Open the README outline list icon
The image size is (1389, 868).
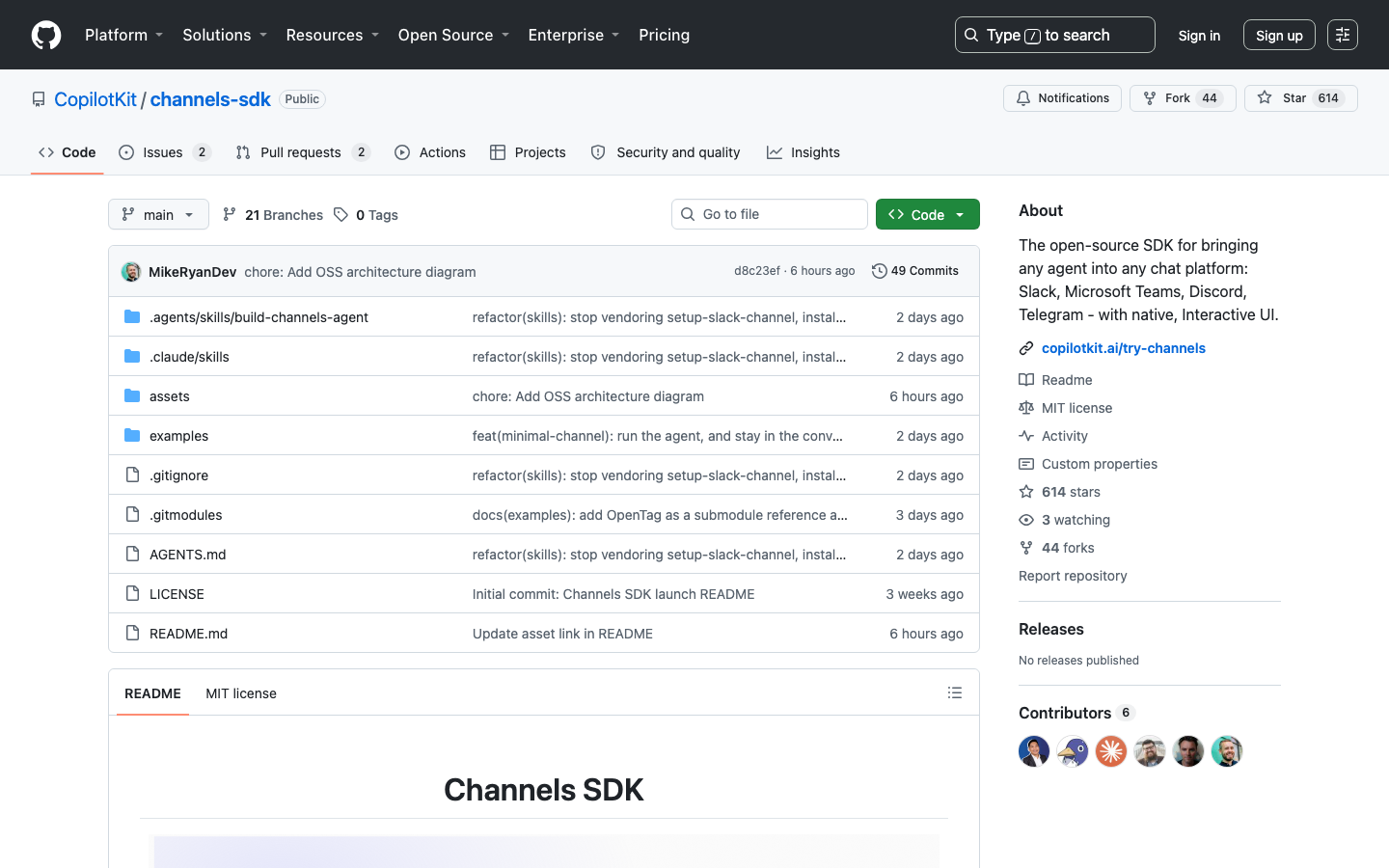tap(955, 692)
